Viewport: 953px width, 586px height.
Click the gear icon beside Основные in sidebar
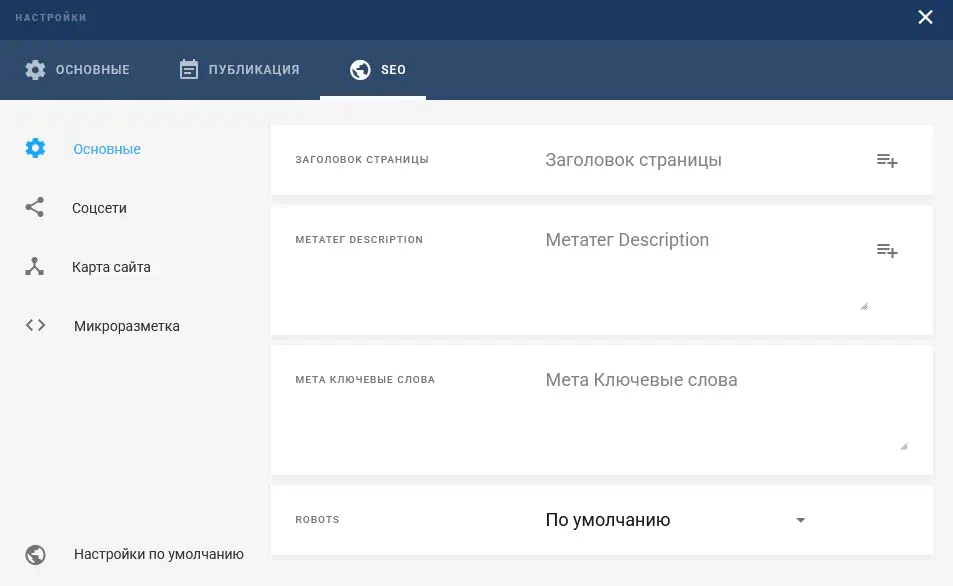click(x=35, y=149)
